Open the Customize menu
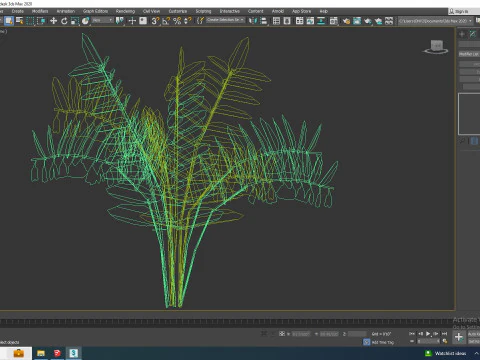This screenshot has height=360, width=480. click(x=177, y=11)
